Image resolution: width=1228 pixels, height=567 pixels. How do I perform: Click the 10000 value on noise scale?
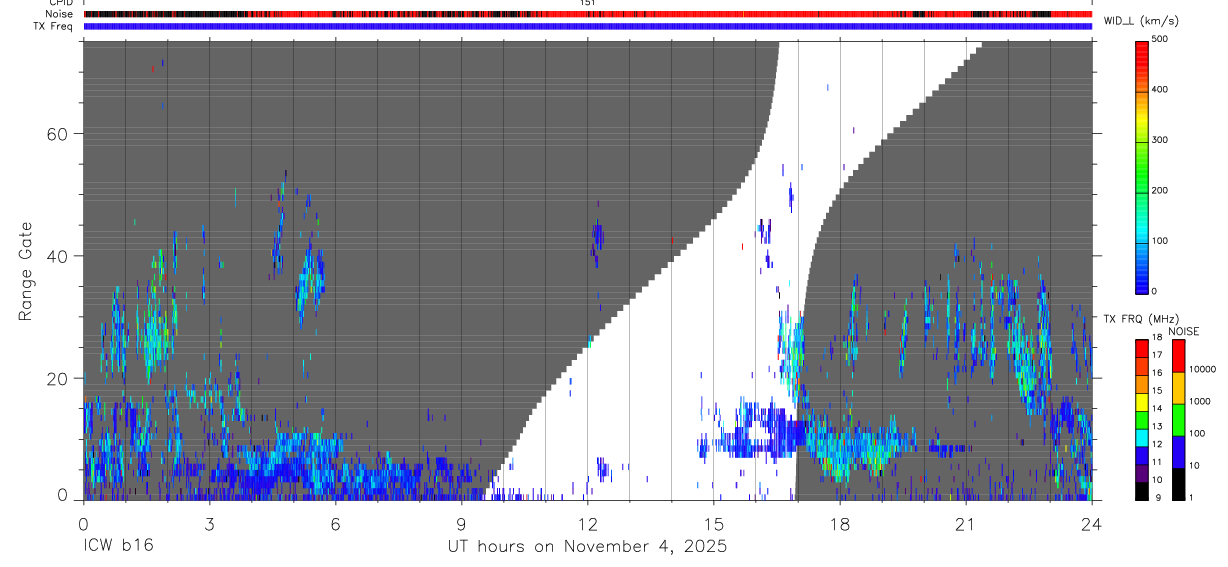pyautogui.click(x=1202, y=369)
